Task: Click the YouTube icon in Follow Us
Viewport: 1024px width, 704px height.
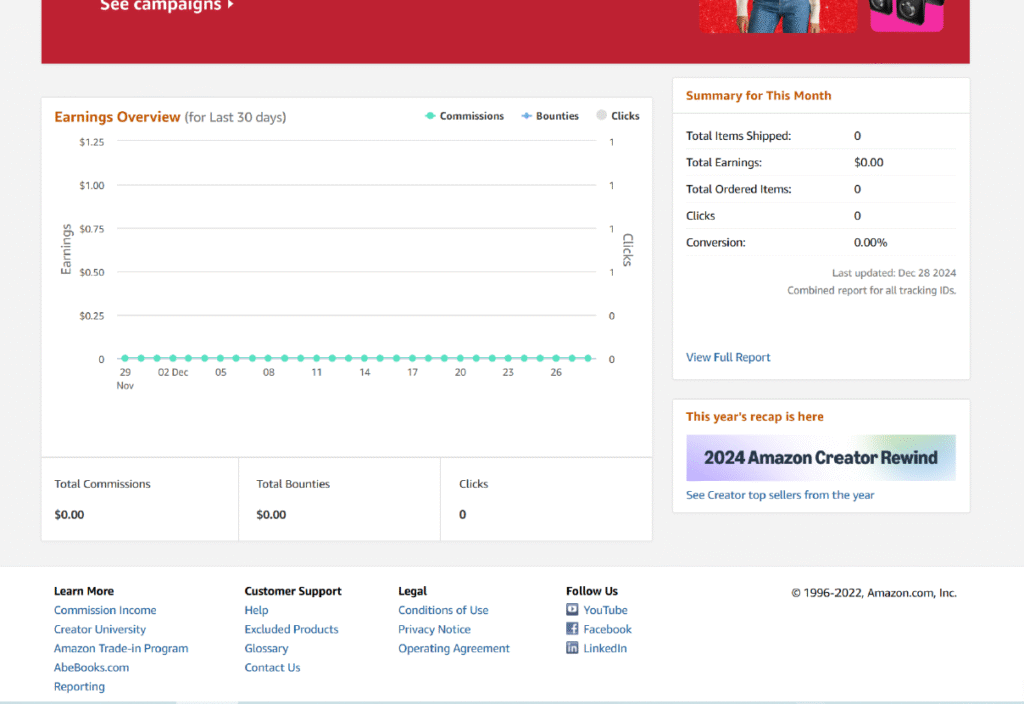Action: [572, 610]
